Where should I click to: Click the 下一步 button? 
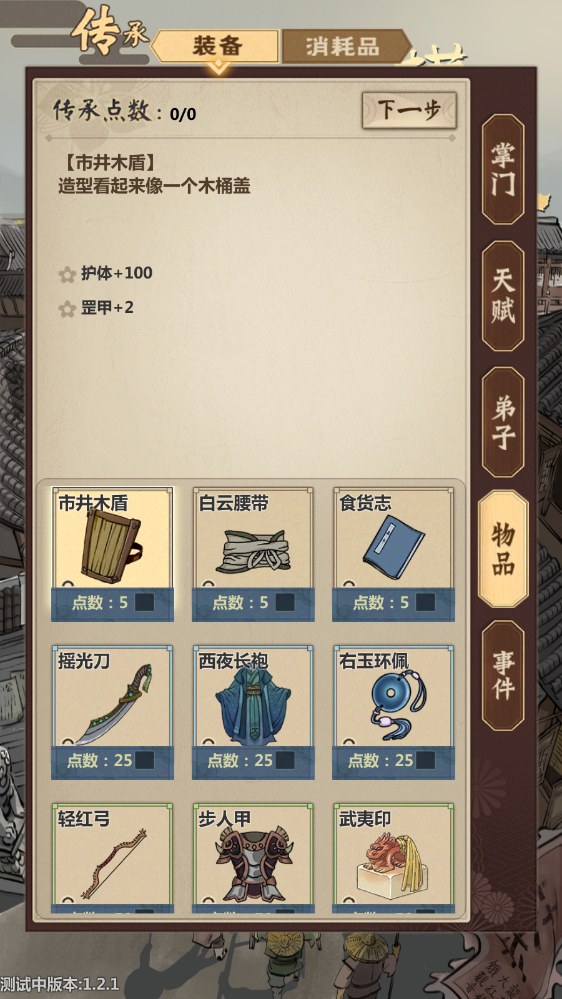409,110
